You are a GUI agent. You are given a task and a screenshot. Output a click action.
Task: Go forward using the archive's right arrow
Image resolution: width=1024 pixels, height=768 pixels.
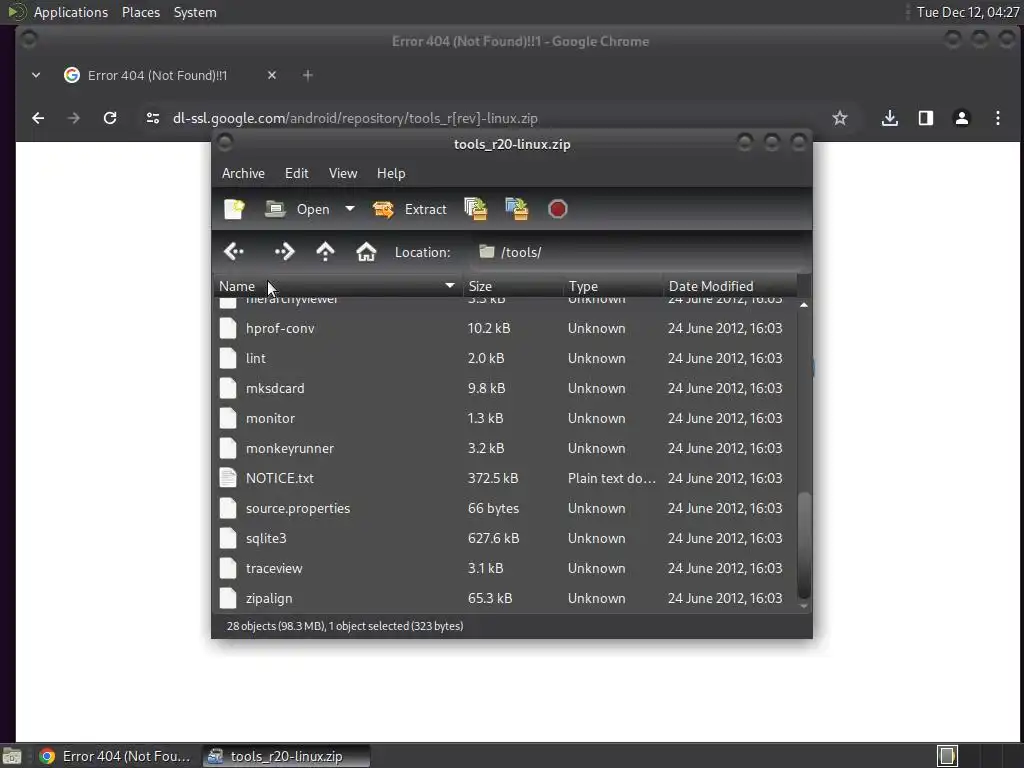(284, 251)
